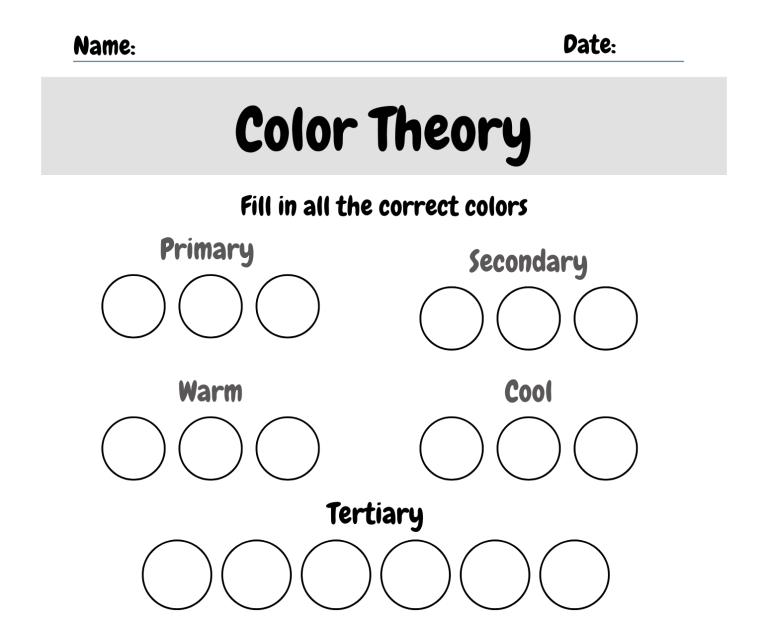Select the middle Secondary circle
768x625 pixels.
528,318
